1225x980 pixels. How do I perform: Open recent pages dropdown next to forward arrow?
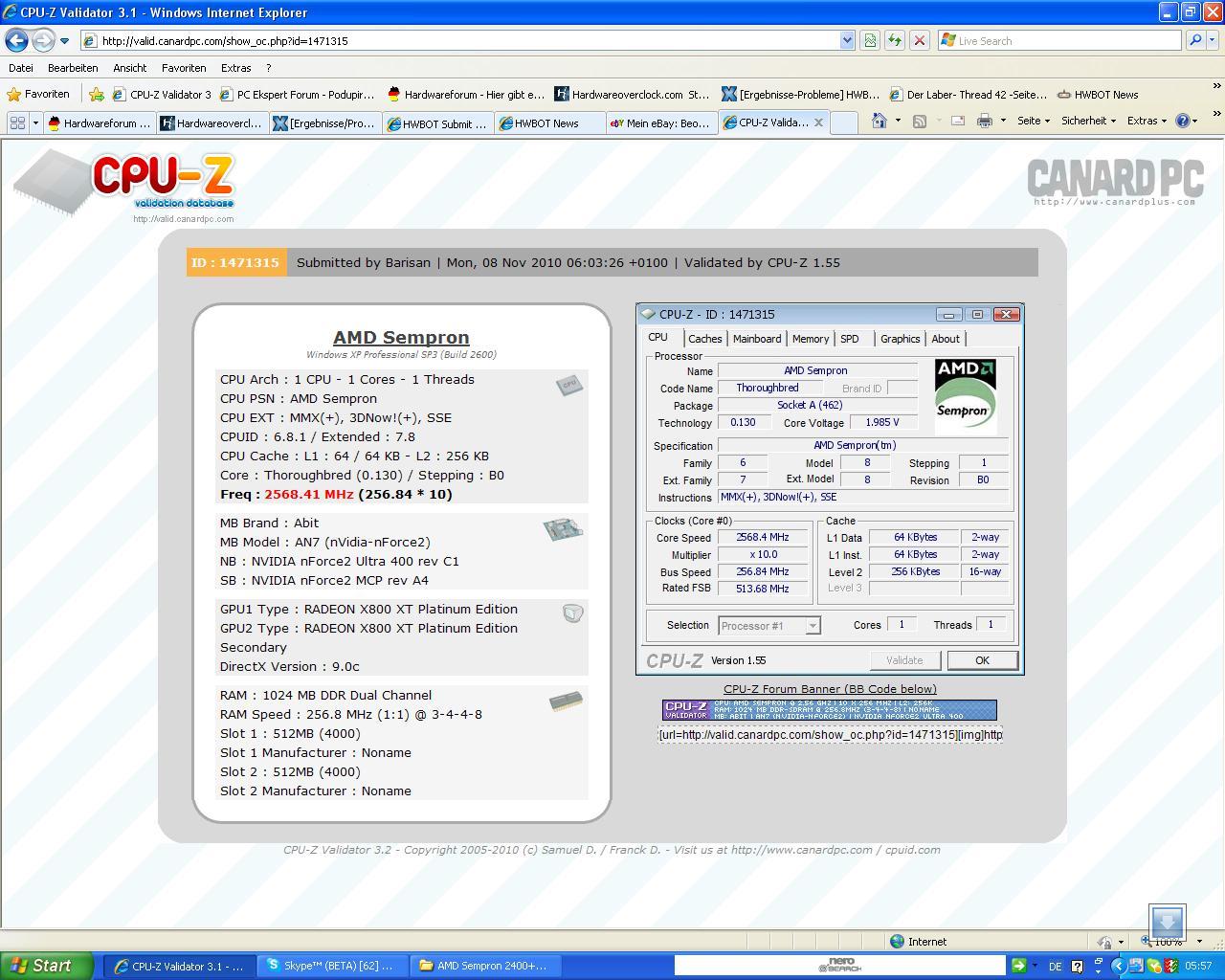click(x=64, y=41)
